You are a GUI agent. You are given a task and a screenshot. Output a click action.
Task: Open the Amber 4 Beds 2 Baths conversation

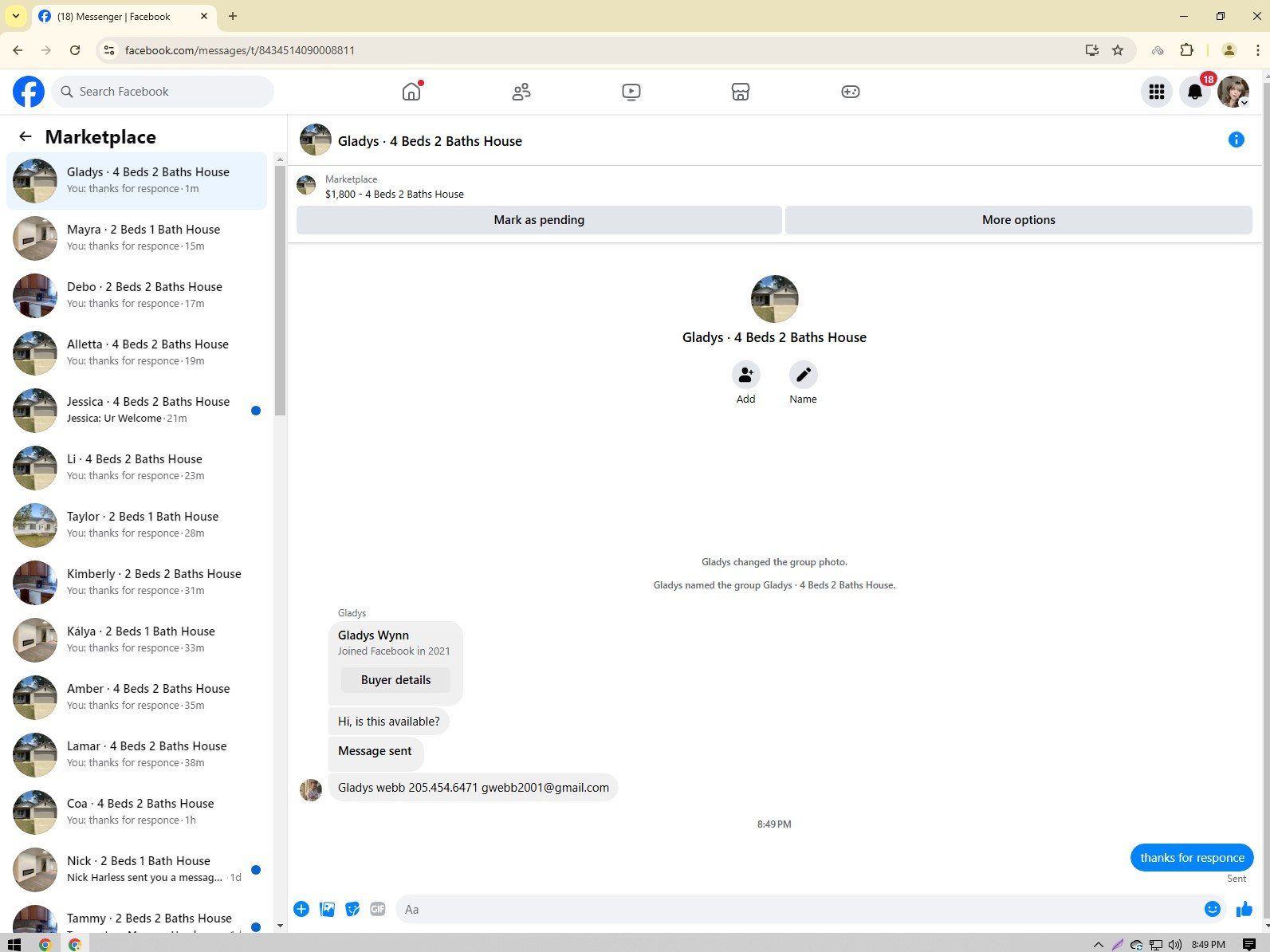pyautogui.click(x=137, y=698)
